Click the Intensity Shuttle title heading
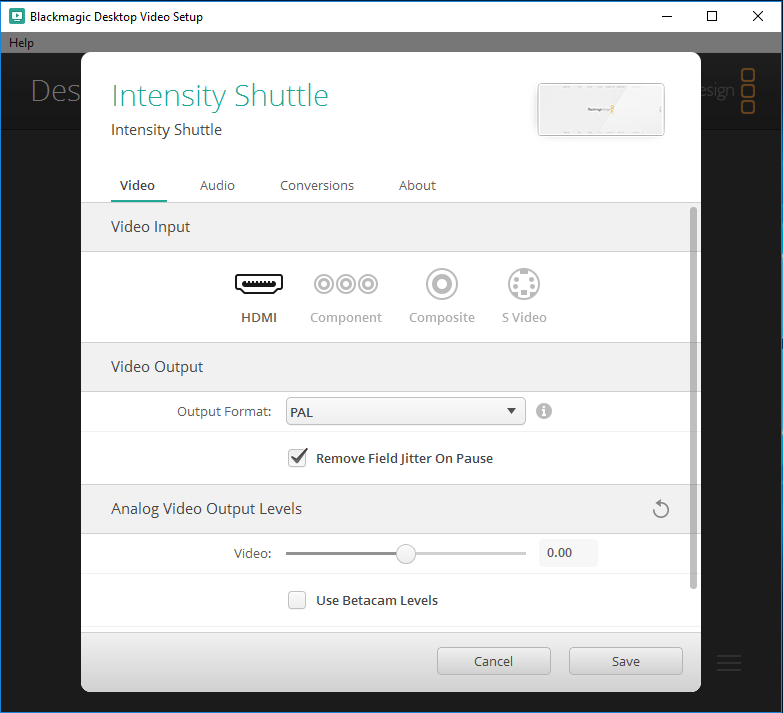 pyautogui.click(x=220, y=95)
